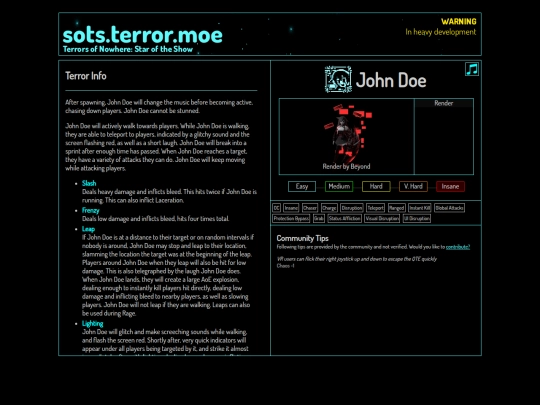Click the Charge tag
This screenshot has height=405, width=540.
[x=329, y=208]
